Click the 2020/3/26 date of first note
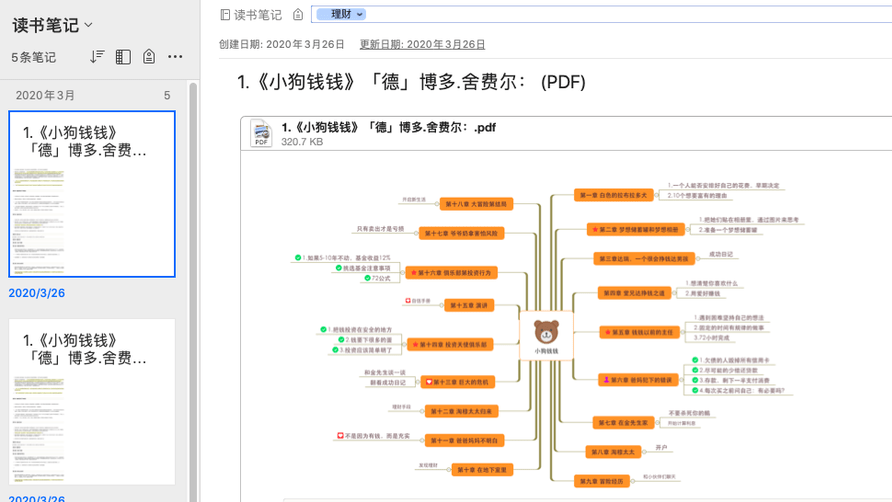The image size is (892, 502). coord(36,293)
